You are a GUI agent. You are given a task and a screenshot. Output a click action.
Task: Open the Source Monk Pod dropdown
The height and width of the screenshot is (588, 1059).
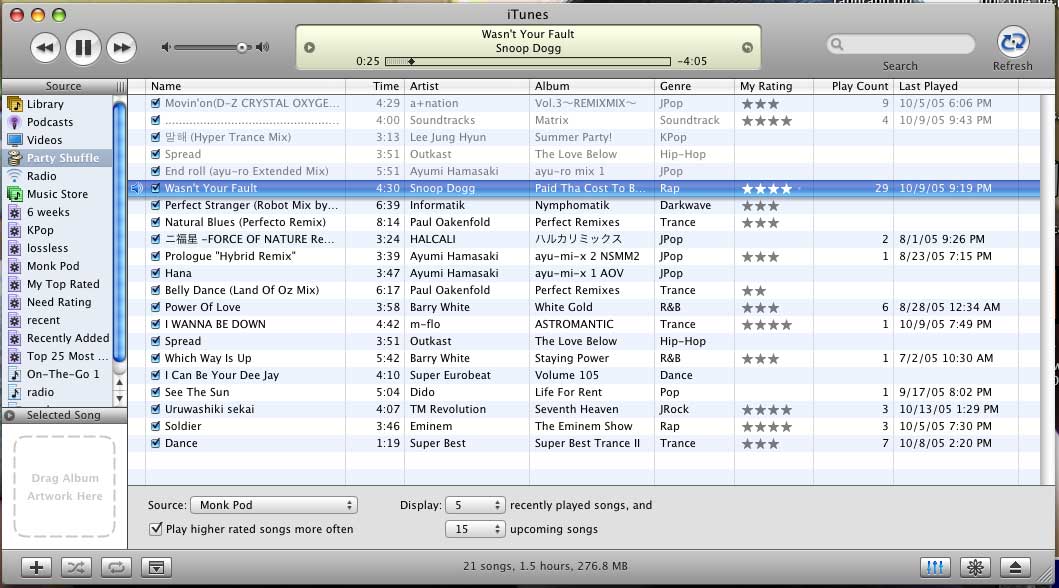tap(274, 505)
